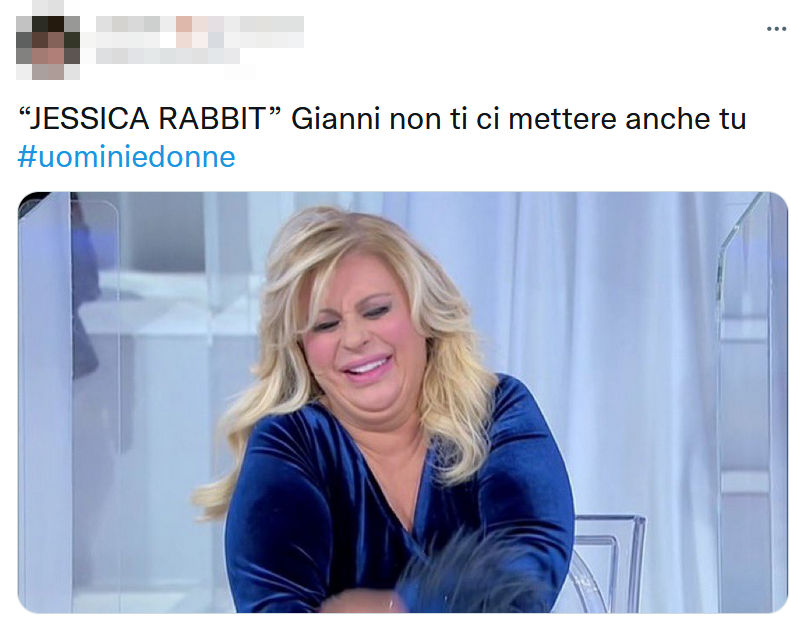791x630 pixels.
Task: Open the blurred profile avatar of the author
Action: pyautogui.click(x=48, y=47)
